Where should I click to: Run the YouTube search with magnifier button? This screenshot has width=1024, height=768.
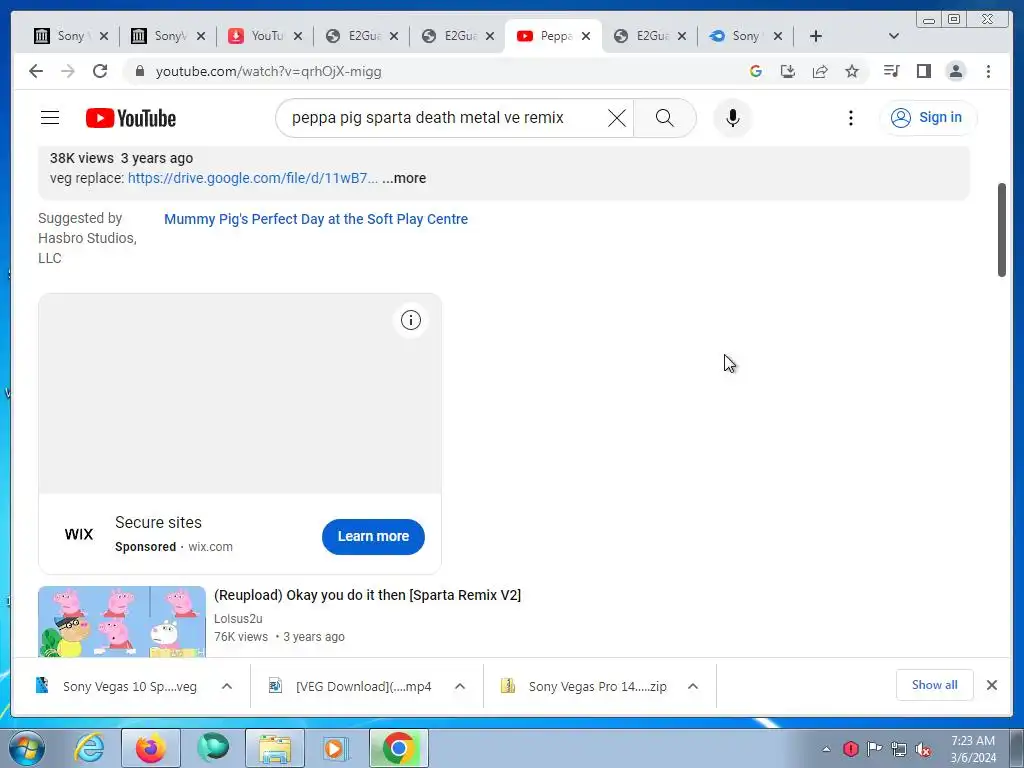point(664,118)
